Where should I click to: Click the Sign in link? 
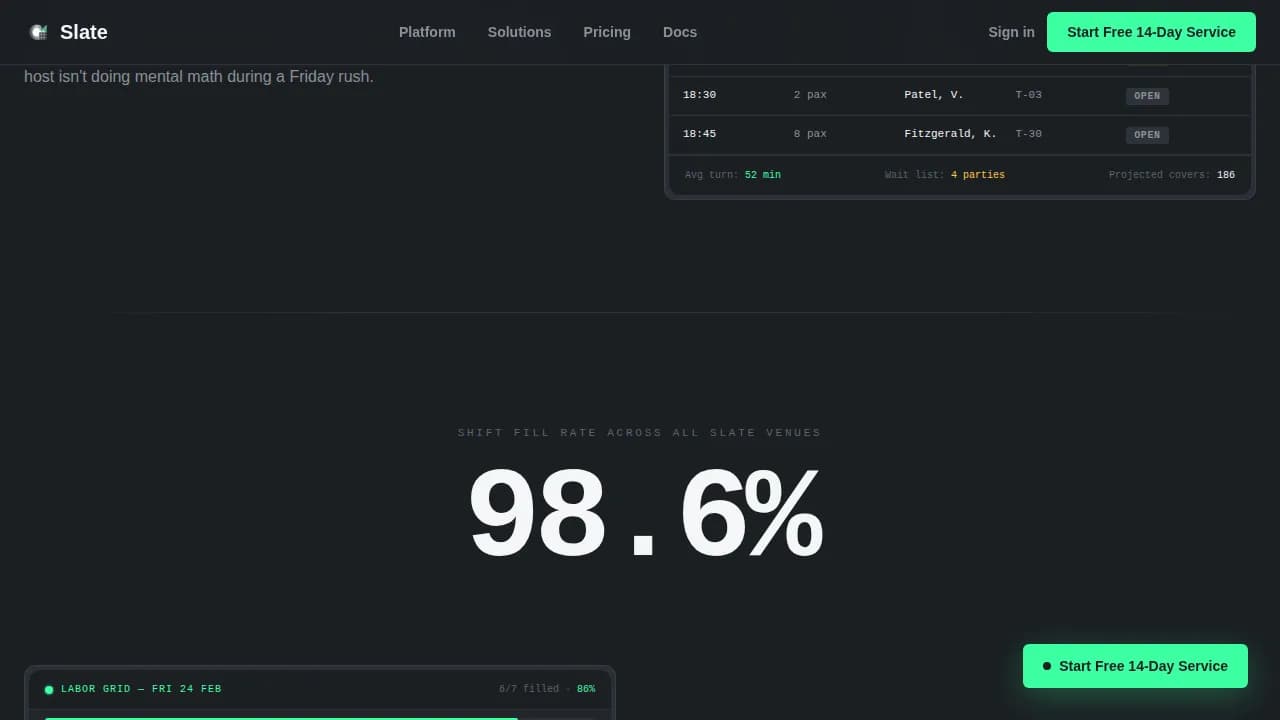pos(1011,32)
